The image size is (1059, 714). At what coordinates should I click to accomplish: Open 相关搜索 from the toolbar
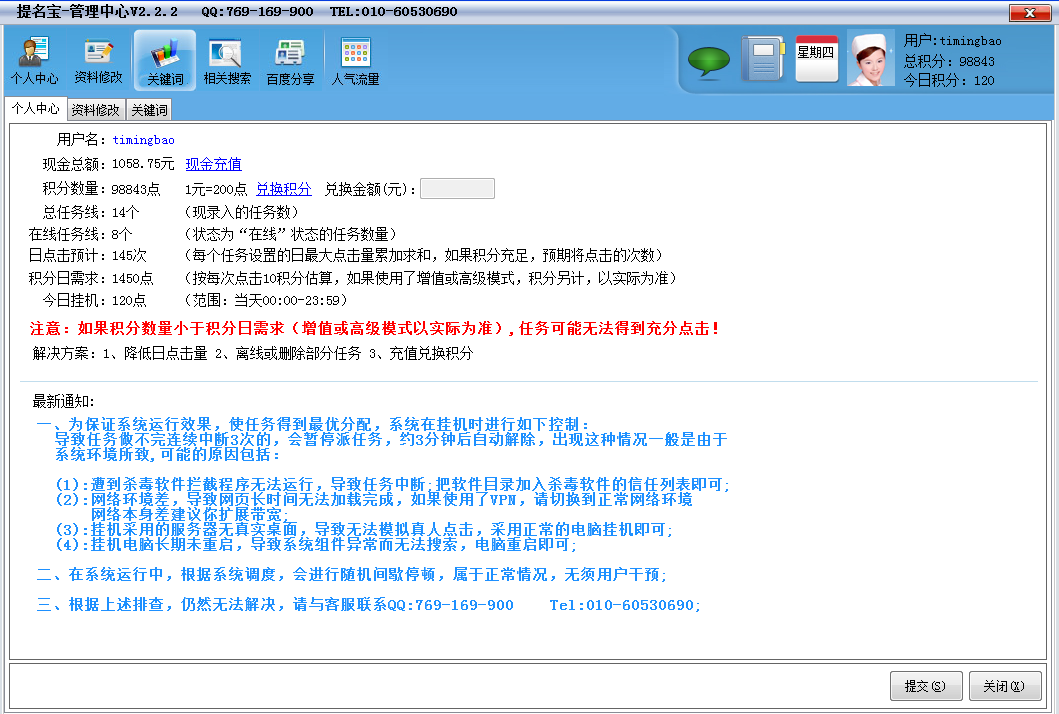tap(227, 60)
